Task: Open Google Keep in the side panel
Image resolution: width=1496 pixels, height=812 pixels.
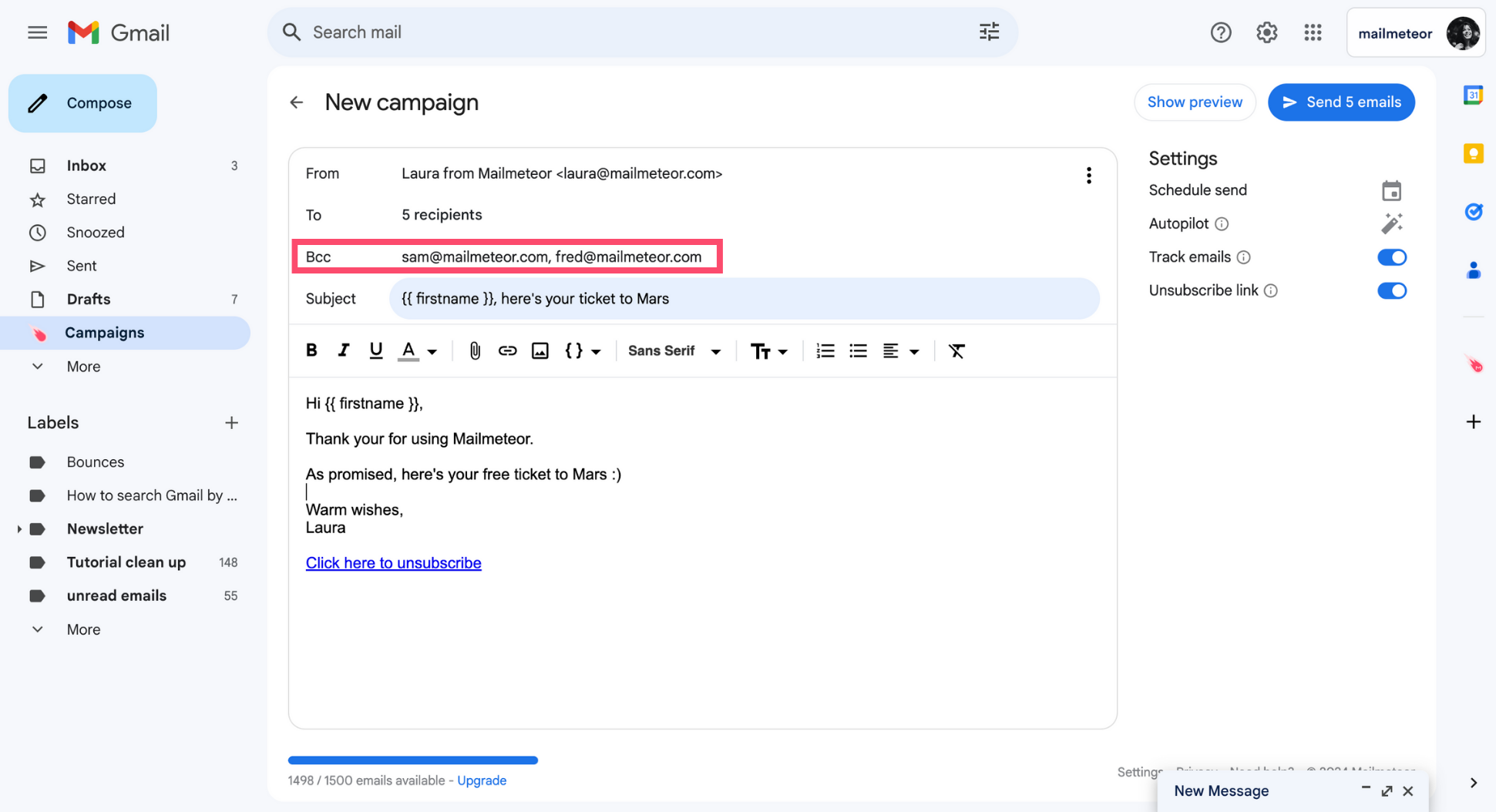Action: pyautogui.click(x=1473, y=153)
